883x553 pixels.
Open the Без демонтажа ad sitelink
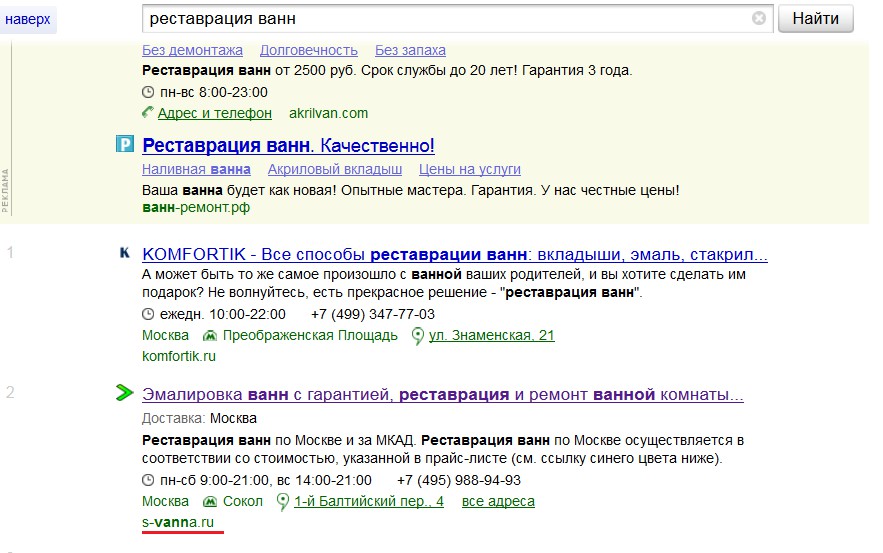click(192, 50)
